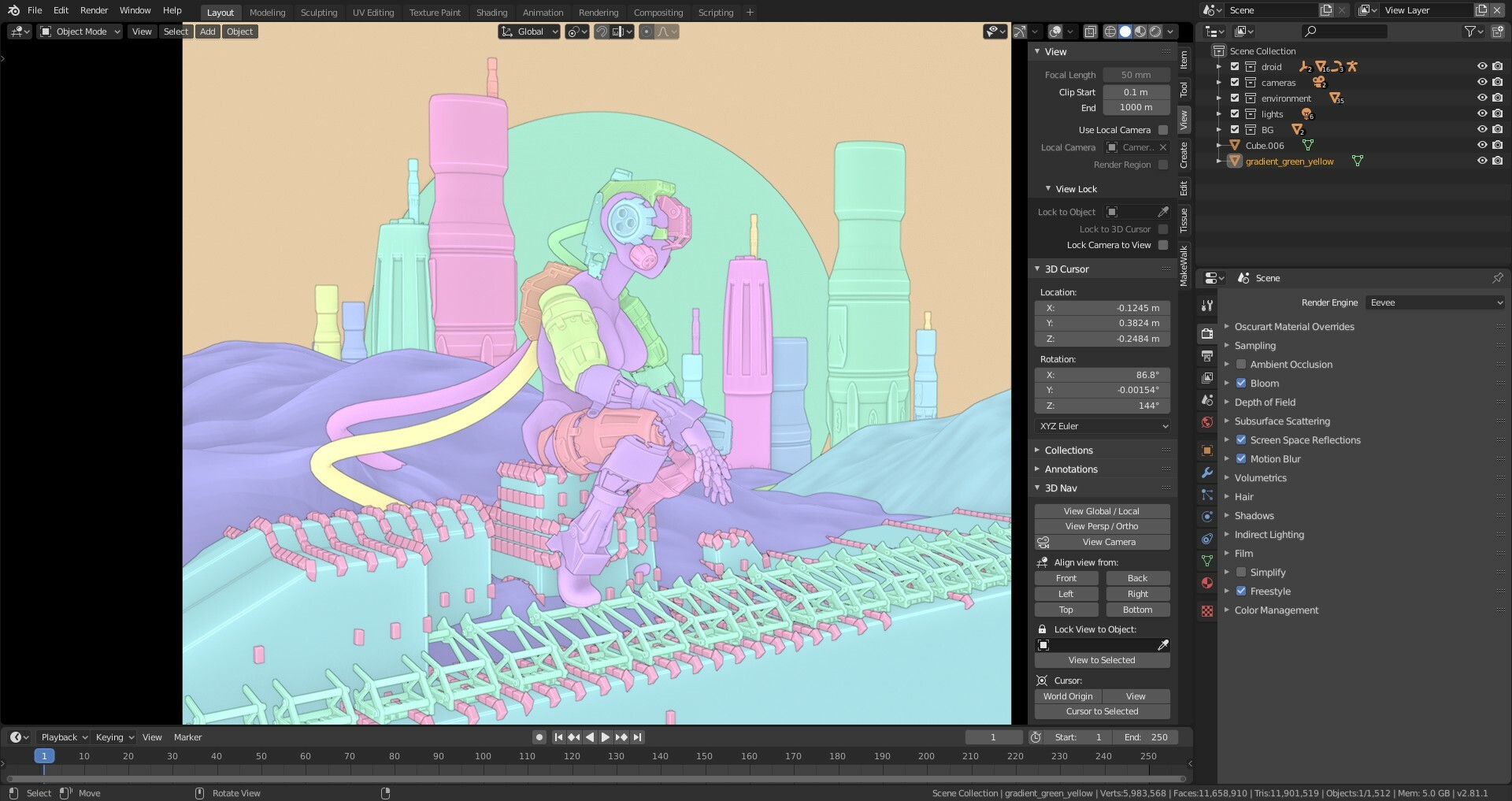Open the Modifiers wrench tab icon
The width and height of the screenshot is (1512, 801).
coord(1206,473)
